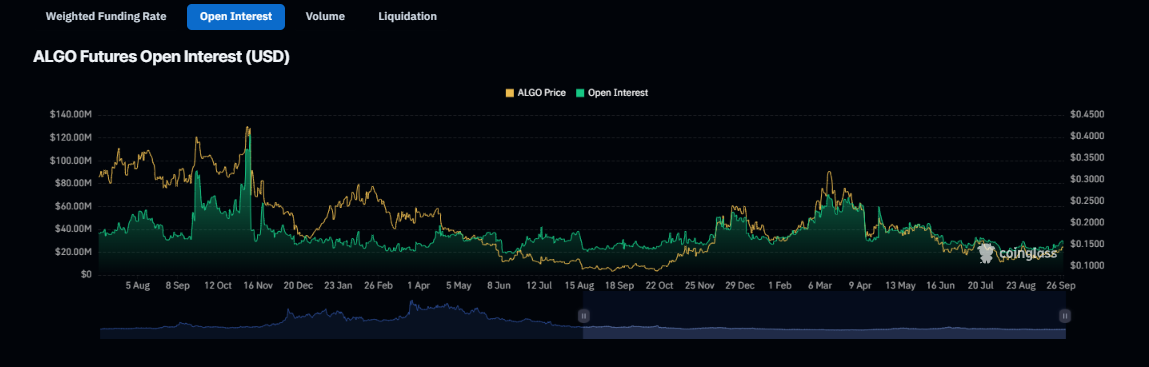1149x367 pixels.
Task: Click the yellow ALGO Price legend swatch
Action: (x=510, y=93)
